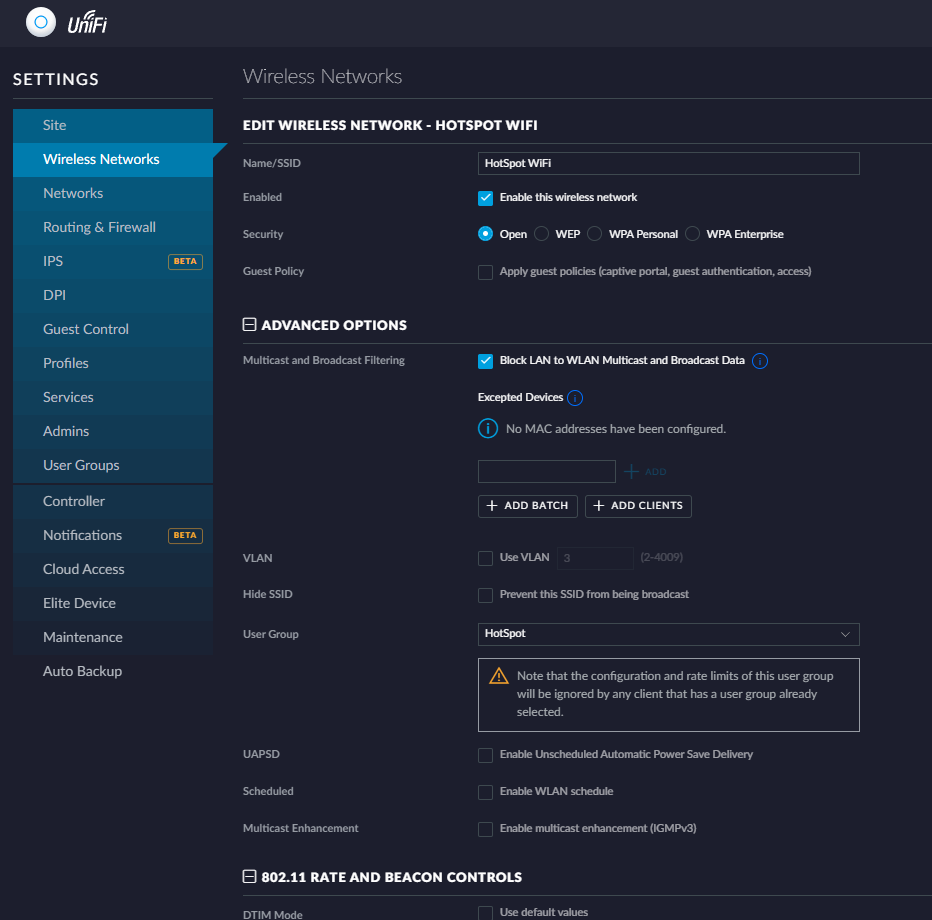Click the ADD BATCH button
Screen dimensions: 932x920
[x=527, y=506]
